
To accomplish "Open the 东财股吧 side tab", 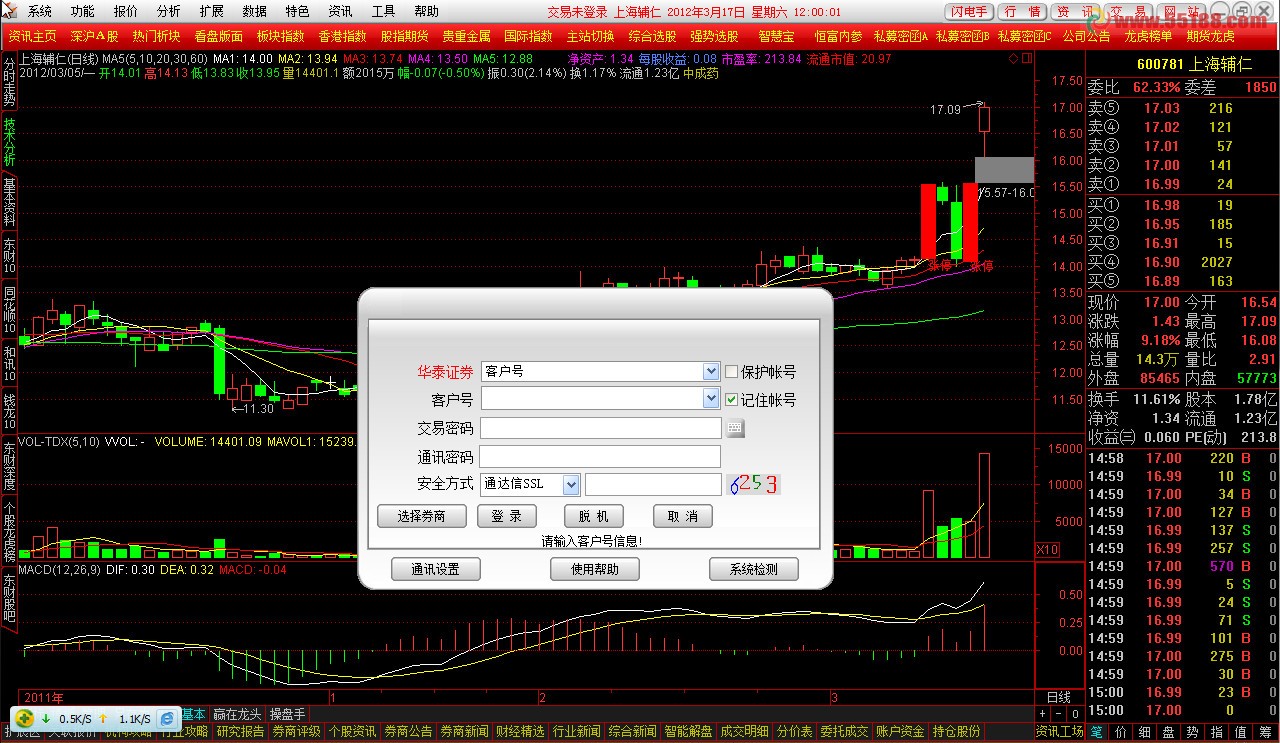I will point(9,598).
